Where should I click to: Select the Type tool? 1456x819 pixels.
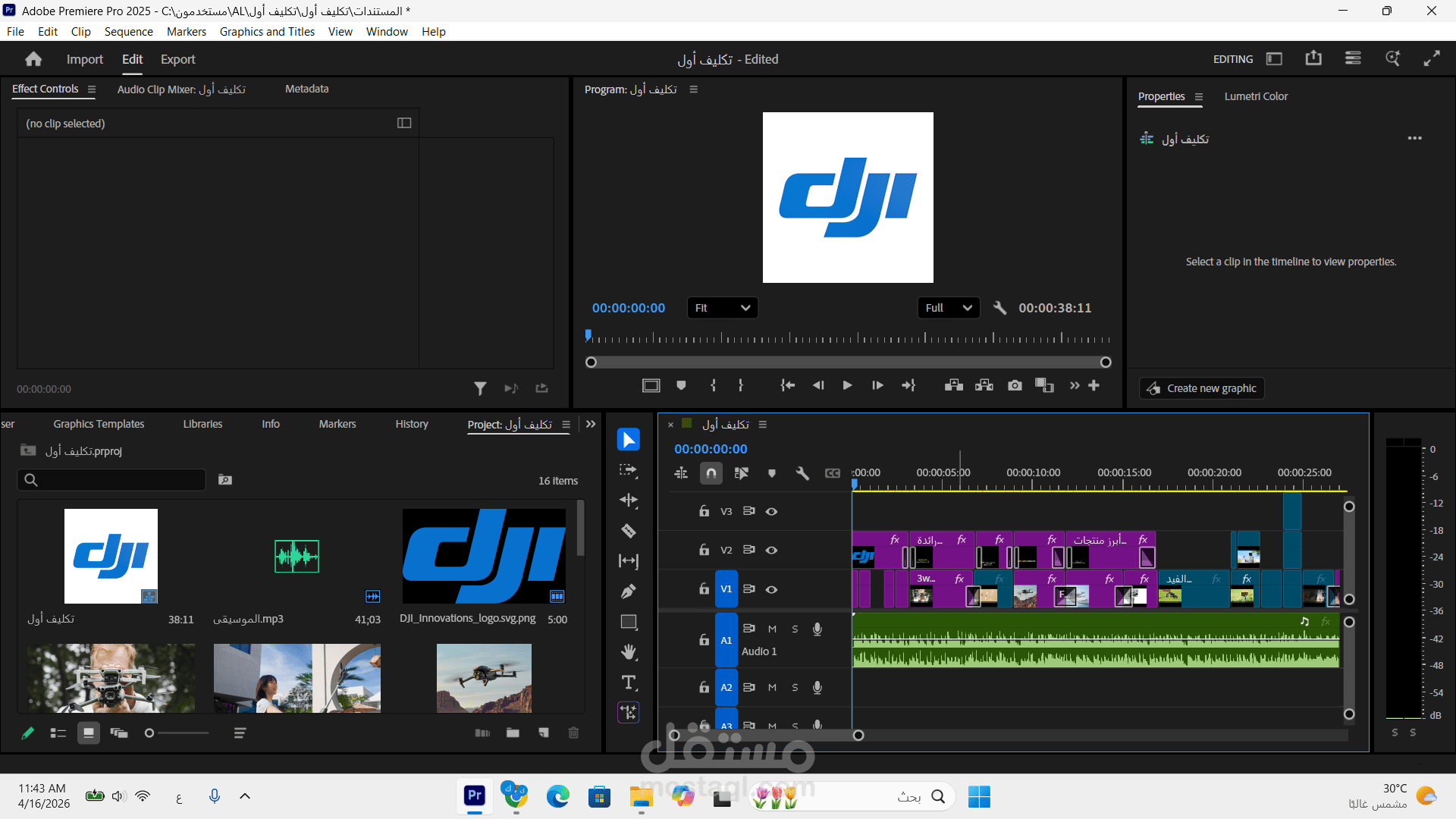point(629,682)
